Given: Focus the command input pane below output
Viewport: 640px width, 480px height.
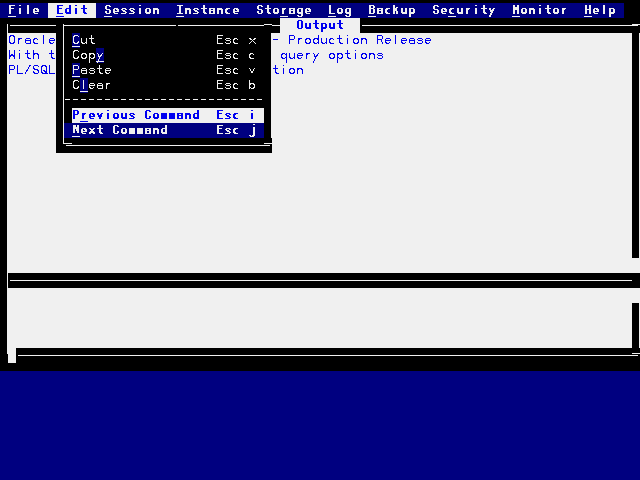Looking at the screenshot, I should pyautogui.click(x=320, y=318).
